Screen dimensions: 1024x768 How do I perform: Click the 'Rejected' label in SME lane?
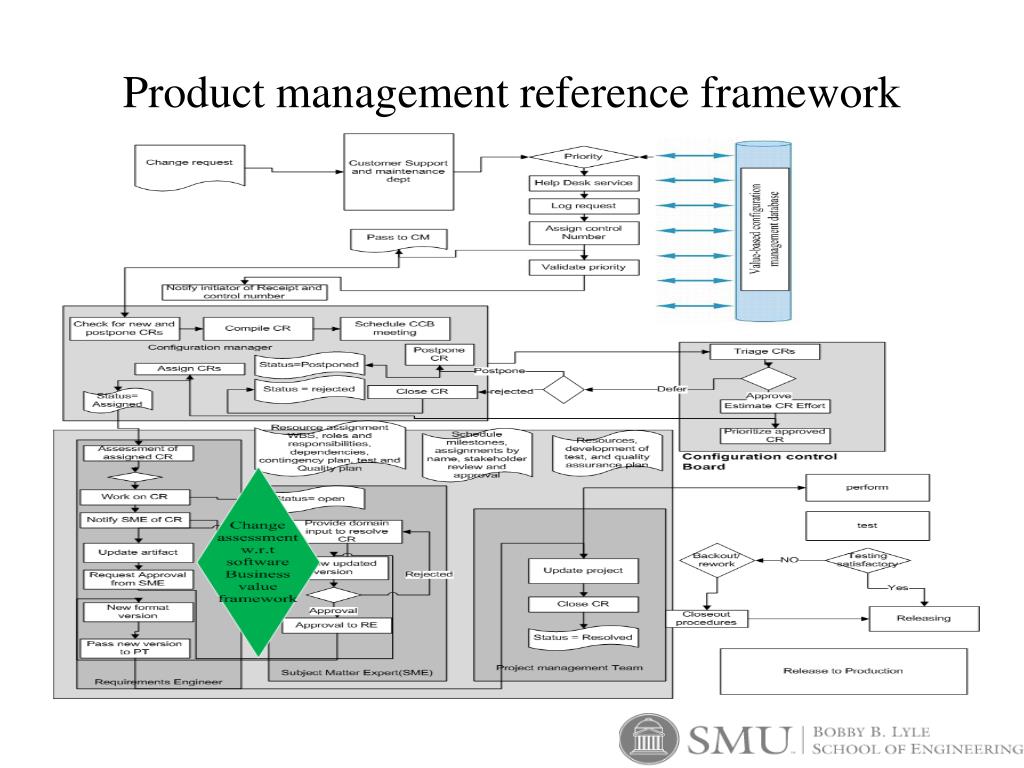tap(429, 574)
